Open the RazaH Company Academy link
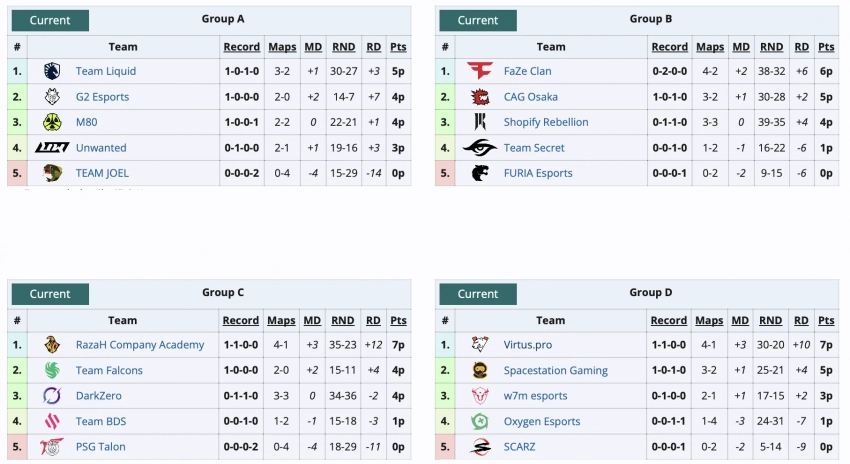Screen dimensions: 850x464 (140, 345)
